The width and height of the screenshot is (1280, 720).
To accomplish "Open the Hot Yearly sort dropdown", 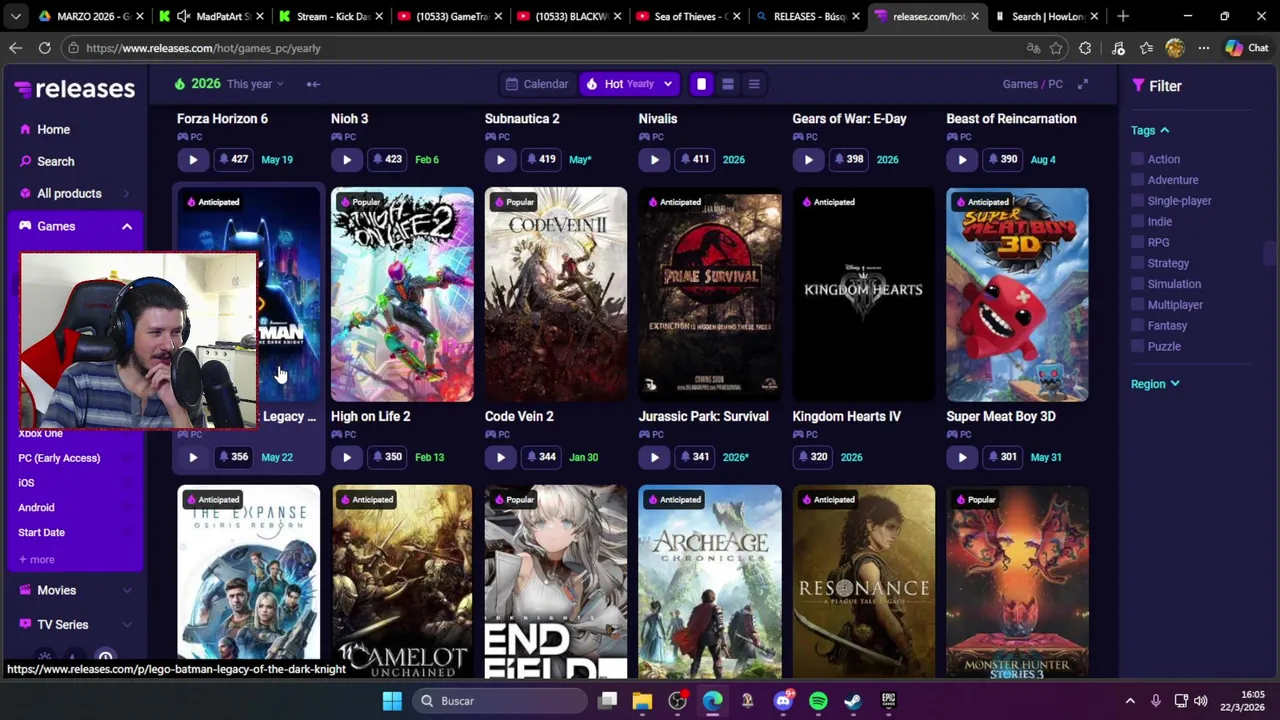I will 629,84.
